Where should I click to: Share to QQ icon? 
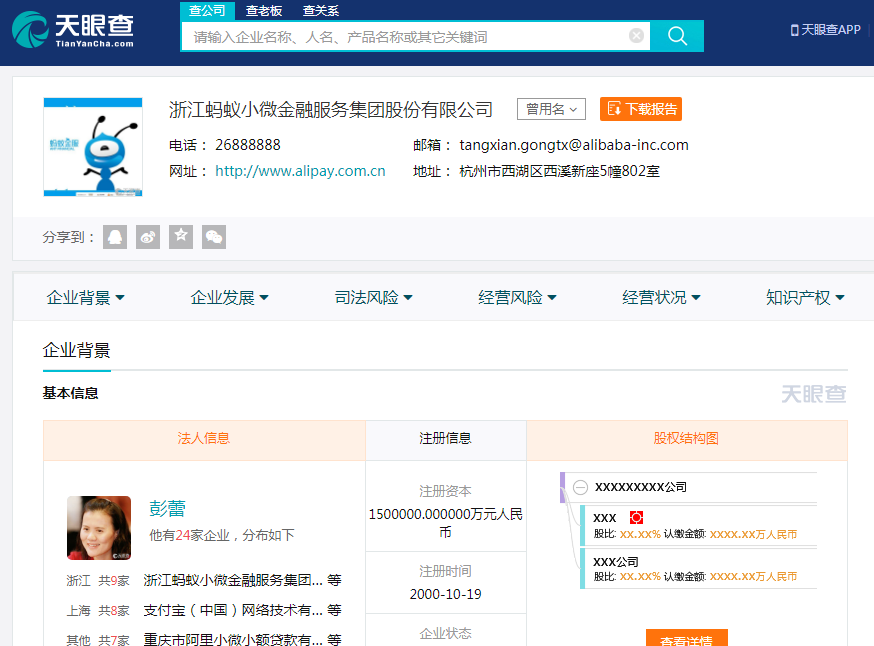[115, 237]
